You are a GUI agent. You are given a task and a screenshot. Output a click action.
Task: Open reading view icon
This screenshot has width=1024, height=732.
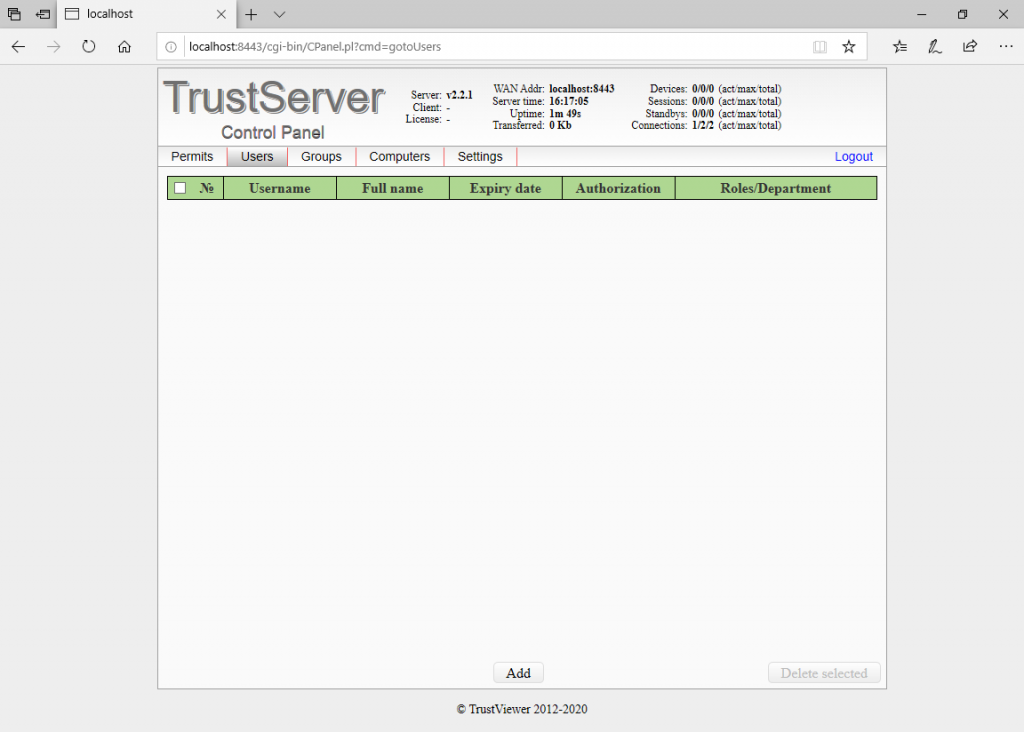click(820, 47)
